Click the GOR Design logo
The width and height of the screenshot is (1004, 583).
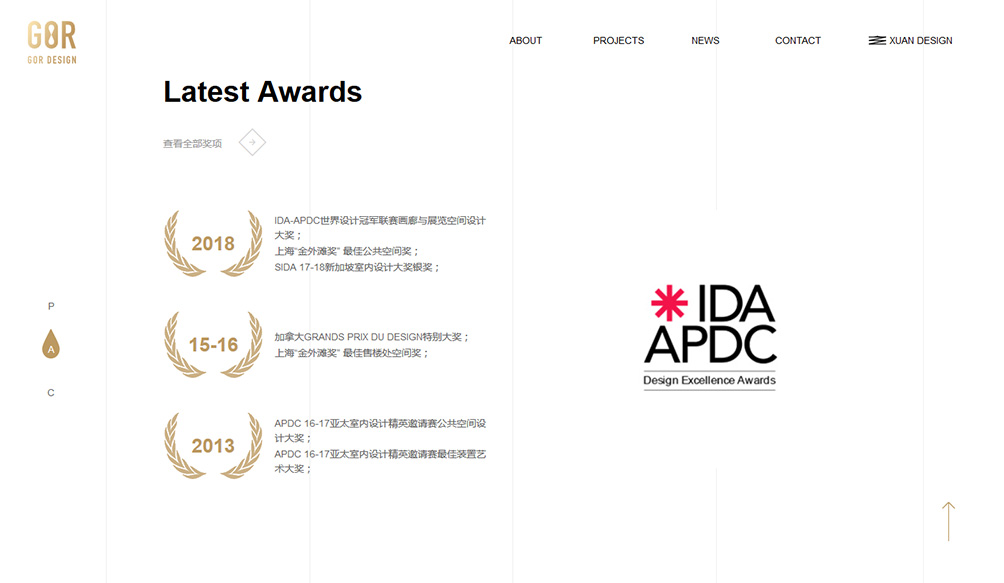coord(52,43)
